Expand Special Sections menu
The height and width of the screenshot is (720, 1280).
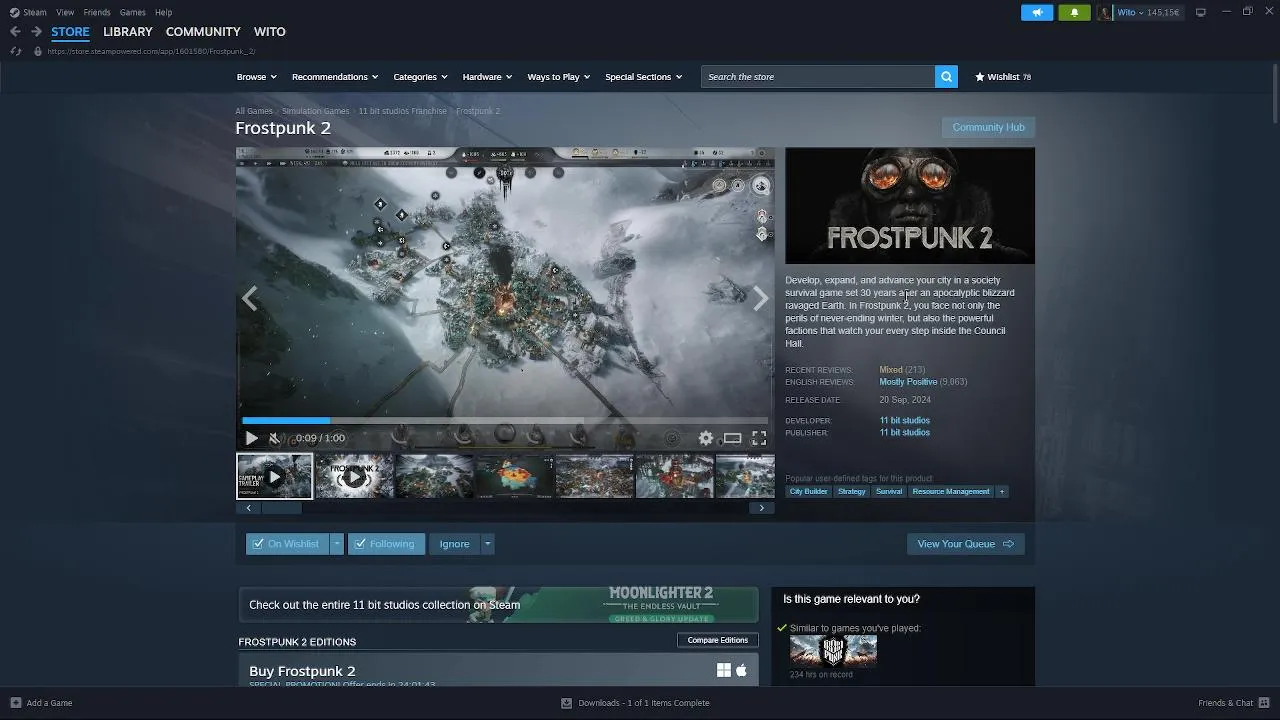click(643, 77)
